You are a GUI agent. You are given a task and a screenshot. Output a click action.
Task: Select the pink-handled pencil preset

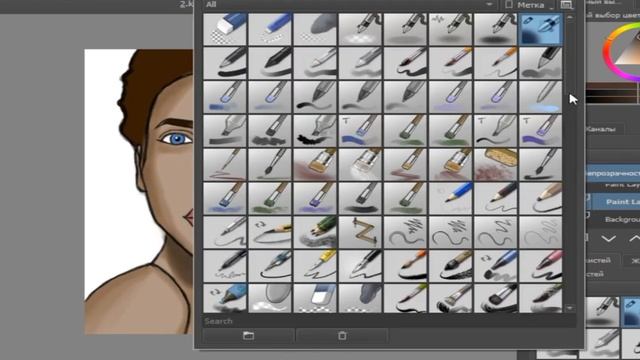(x=541, y=266)
